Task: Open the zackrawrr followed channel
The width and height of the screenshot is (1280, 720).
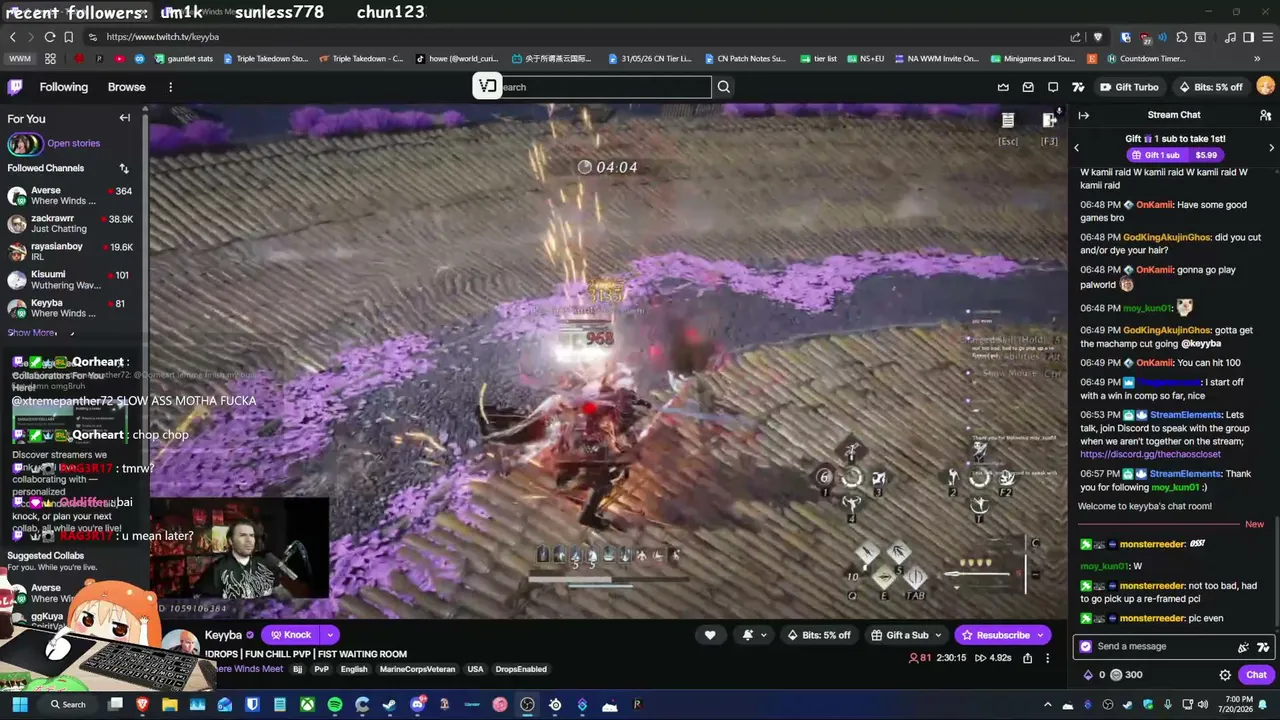Action: pos(70,224)
